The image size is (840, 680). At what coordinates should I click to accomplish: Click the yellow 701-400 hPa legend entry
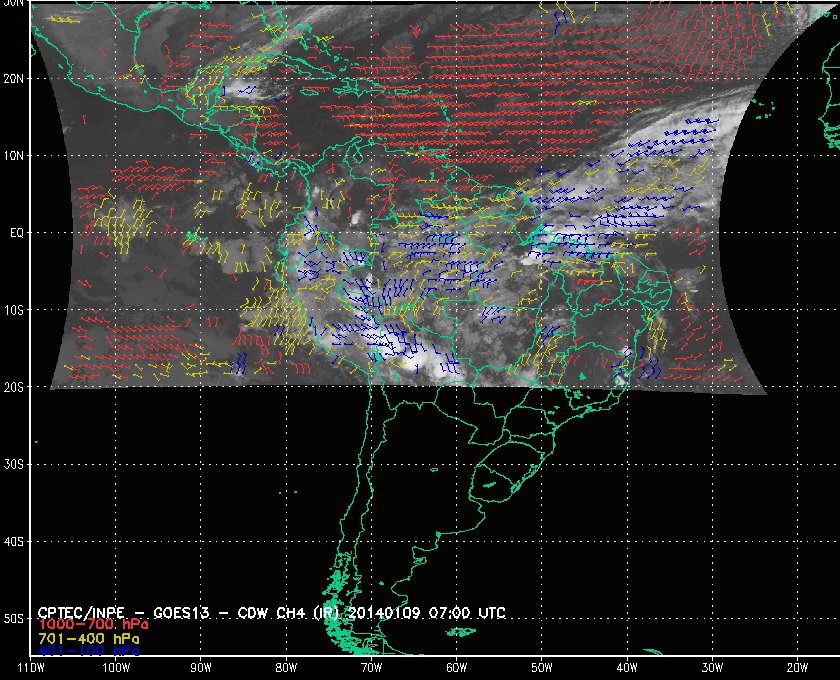click(88, 639)
